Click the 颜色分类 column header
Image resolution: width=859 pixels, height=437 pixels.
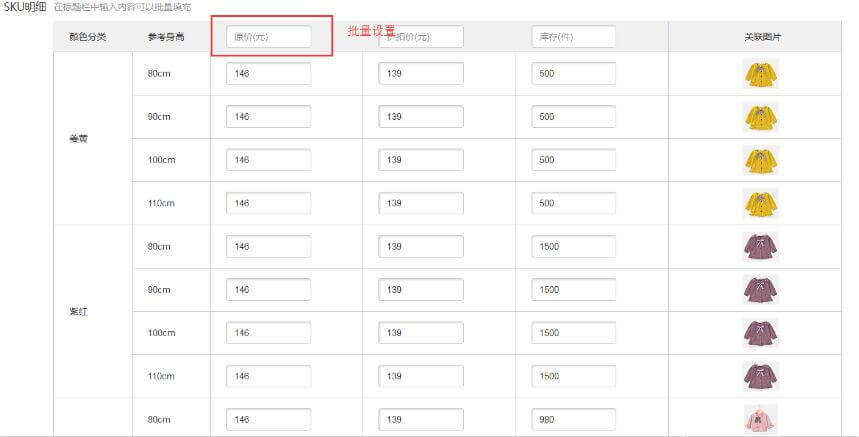[87, 37]
